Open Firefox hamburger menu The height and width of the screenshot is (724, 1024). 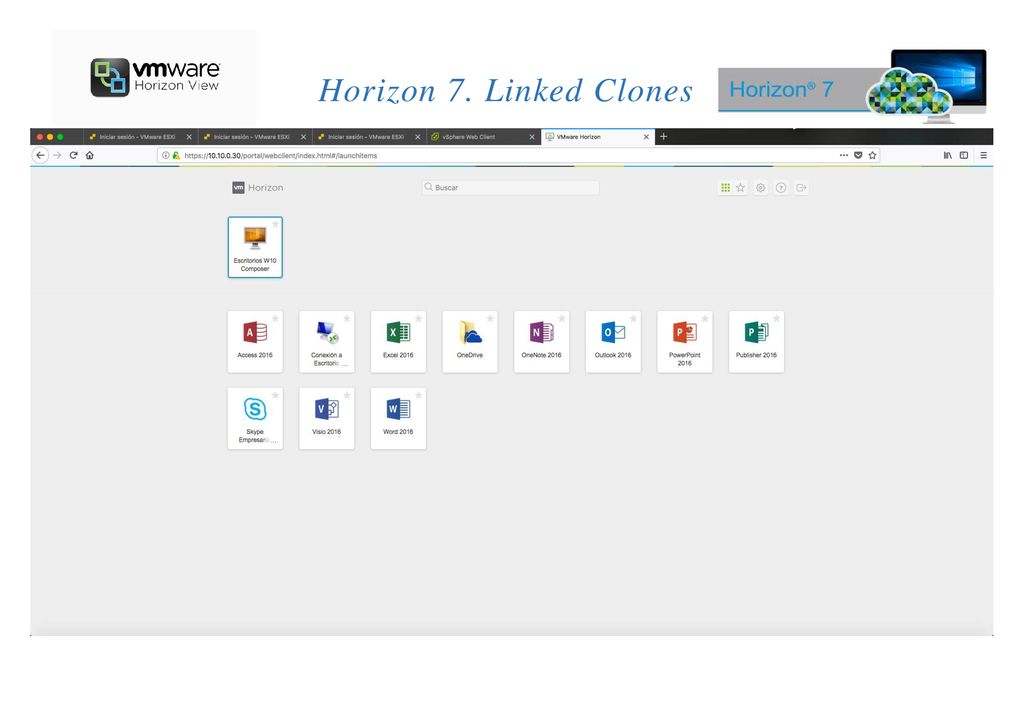(984, 155)
